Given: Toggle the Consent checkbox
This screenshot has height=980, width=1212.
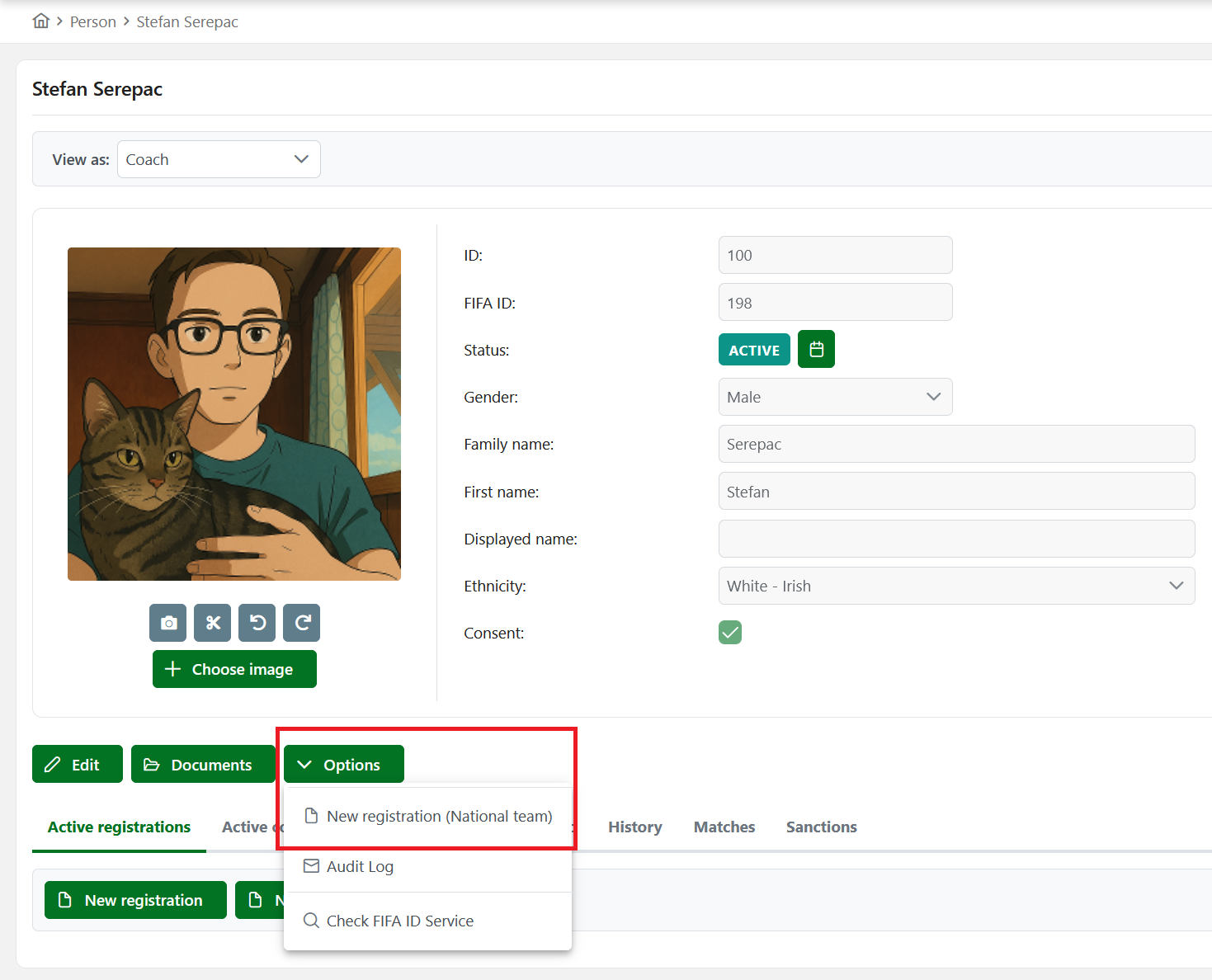Looking at the screenshot, I should [x=730, y=633].
